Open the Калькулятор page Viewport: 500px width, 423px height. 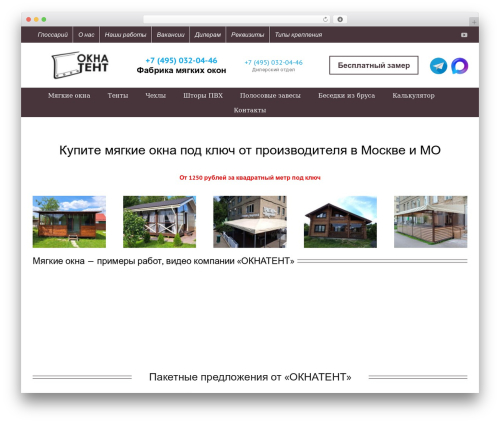413,96
